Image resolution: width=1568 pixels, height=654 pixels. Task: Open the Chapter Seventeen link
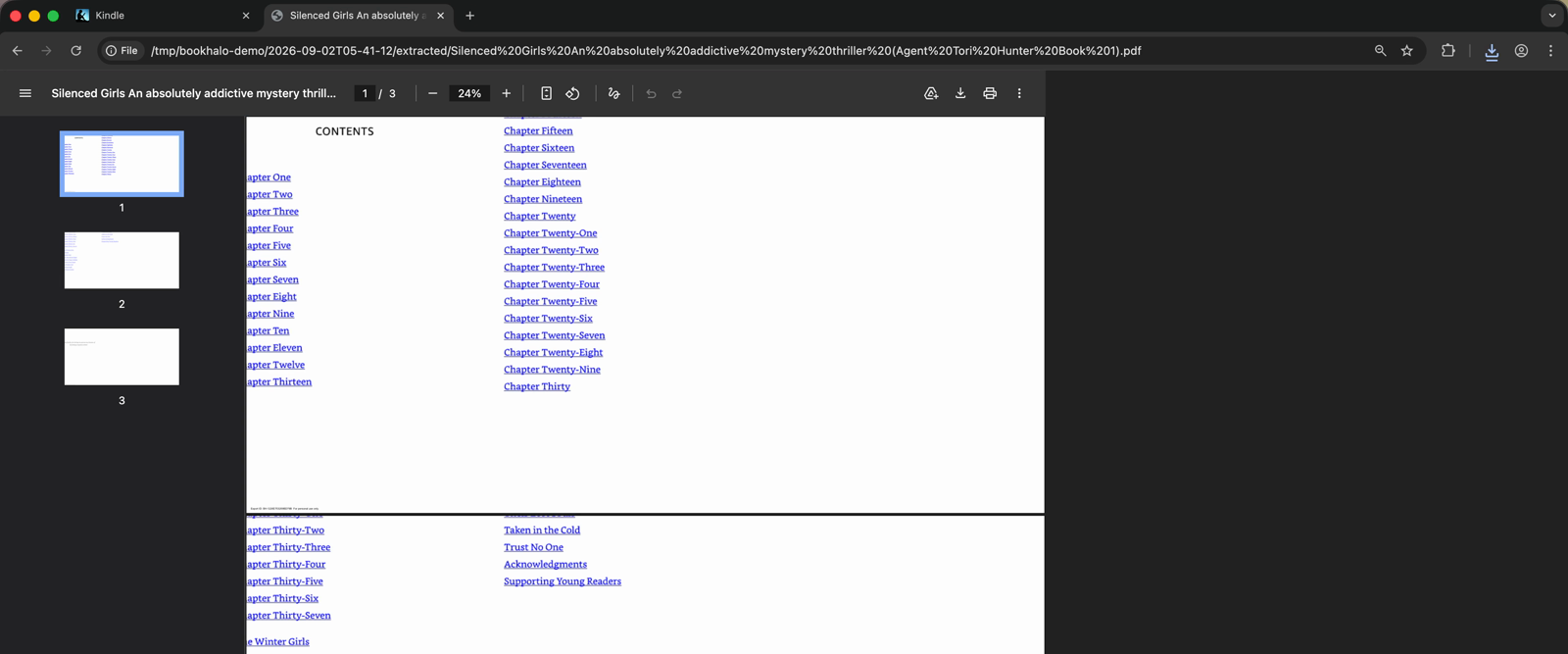click(x=545, y=165)
